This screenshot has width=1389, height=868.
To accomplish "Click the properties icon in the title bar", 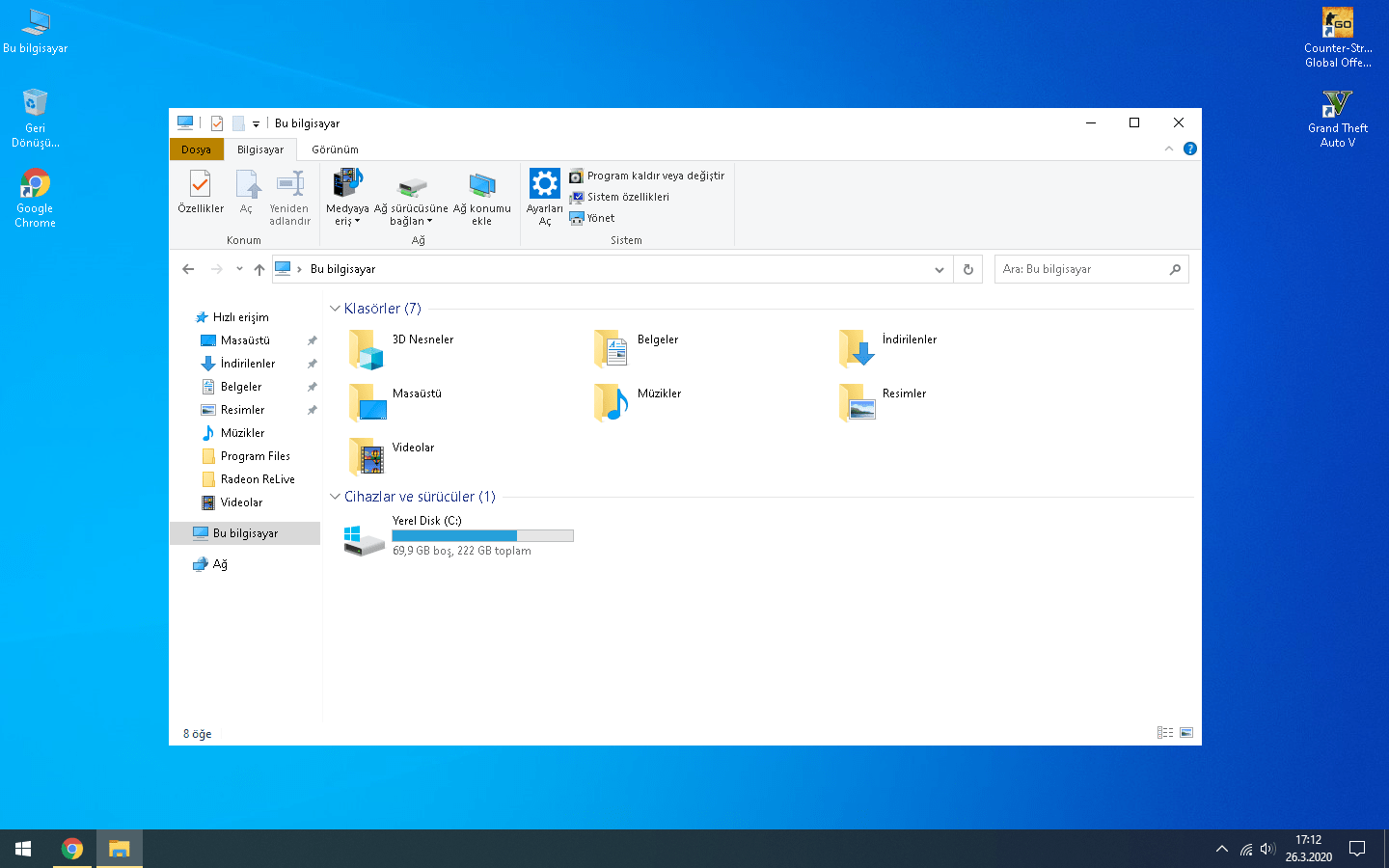I will click(x=217, y=123).
